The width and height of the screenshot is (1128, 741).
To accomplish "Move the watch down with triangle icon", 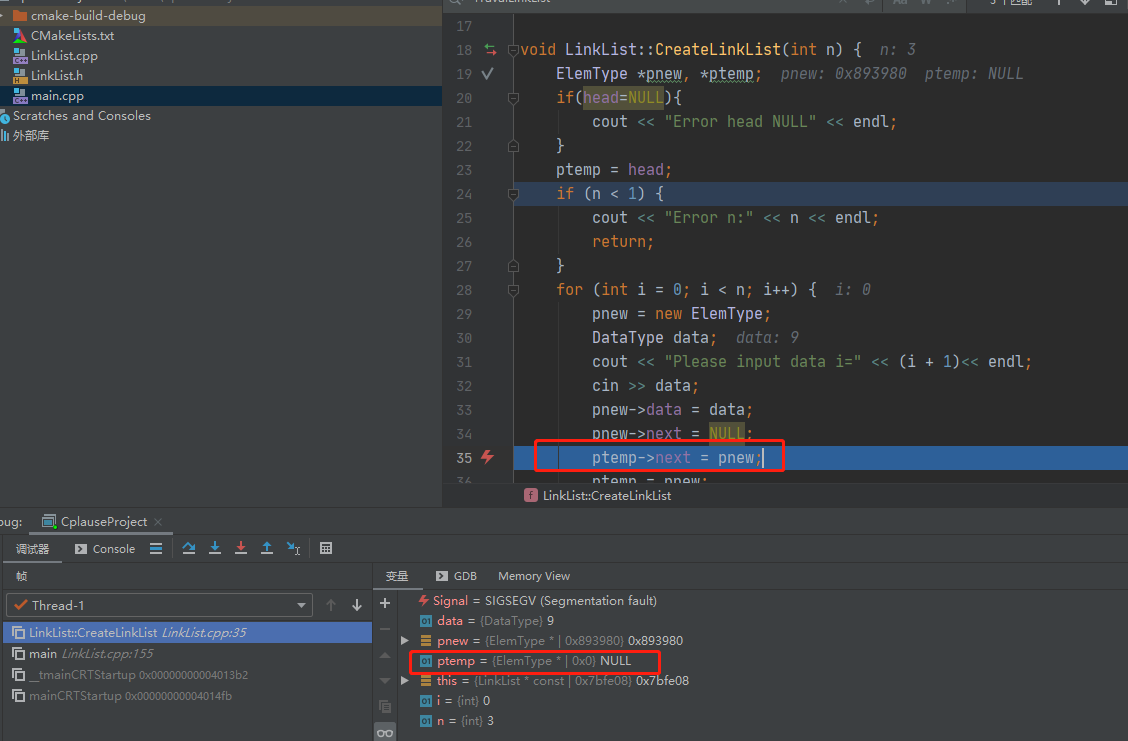I will 385,681.
